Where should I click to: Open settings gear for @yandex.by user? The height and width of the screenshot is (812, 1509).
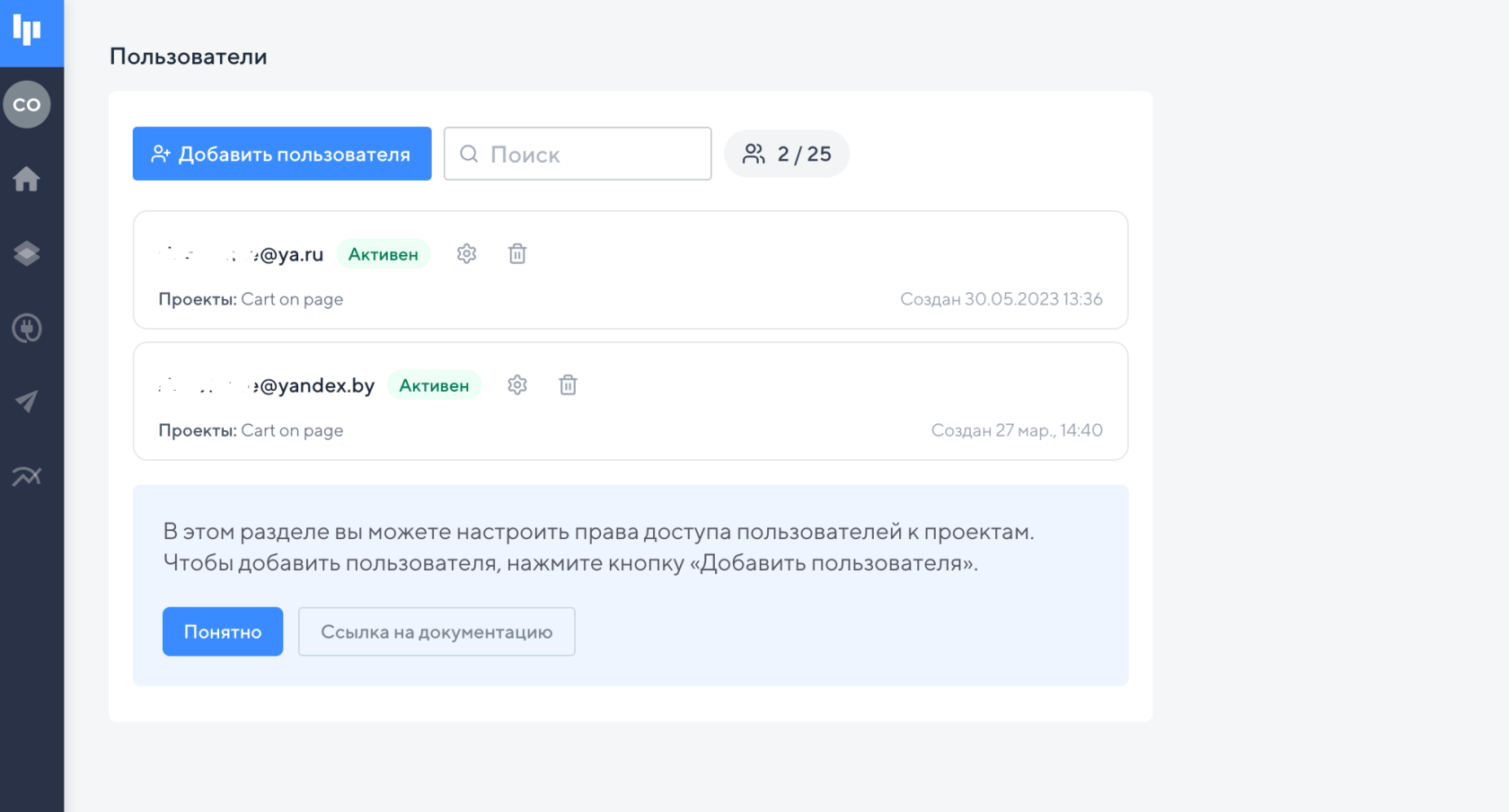(517, 385)
